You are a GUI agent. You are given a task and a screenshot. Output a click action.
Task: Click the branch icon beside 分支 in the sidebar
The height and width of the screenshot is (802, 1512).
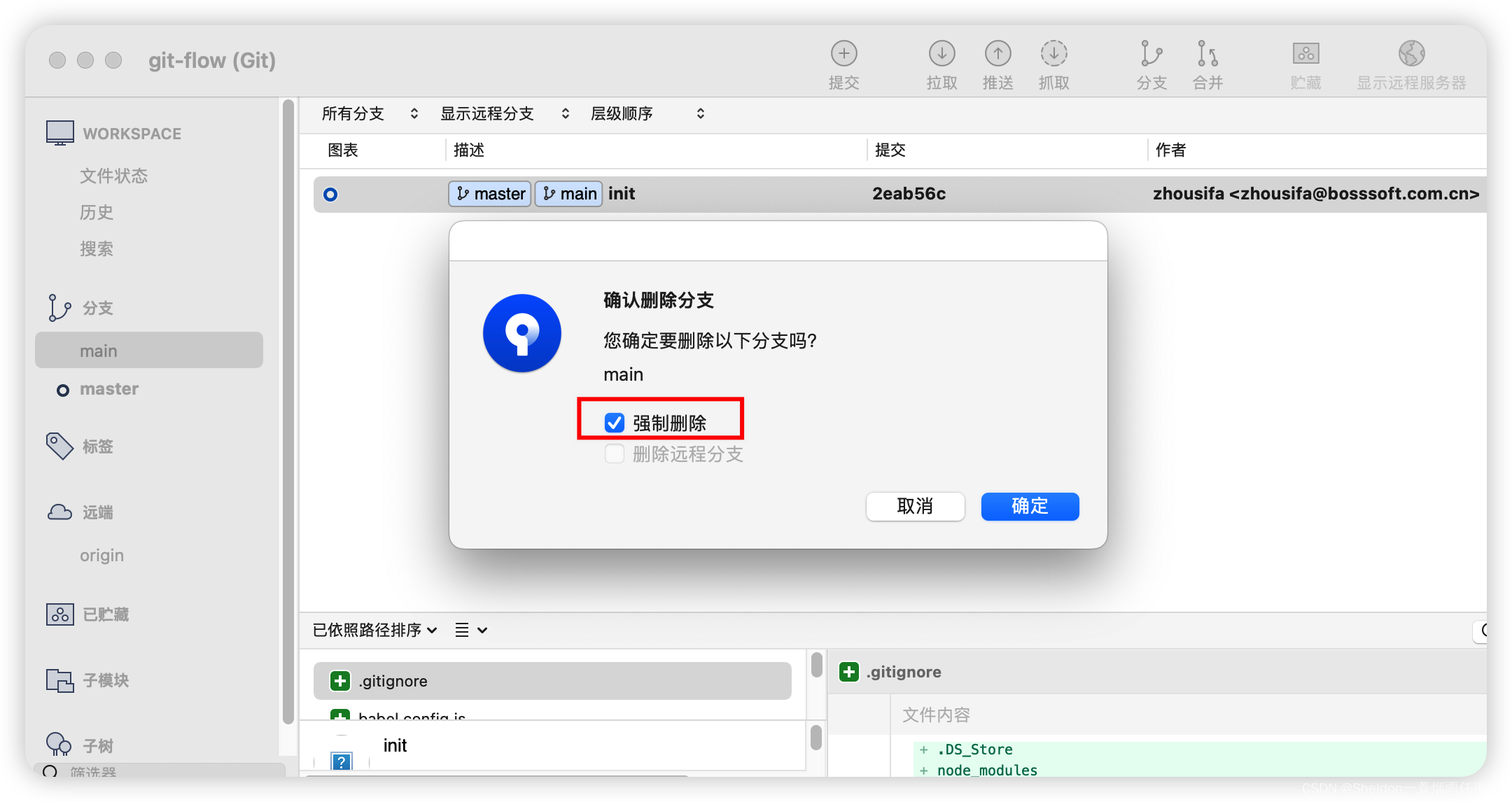[x=59, y=308]
